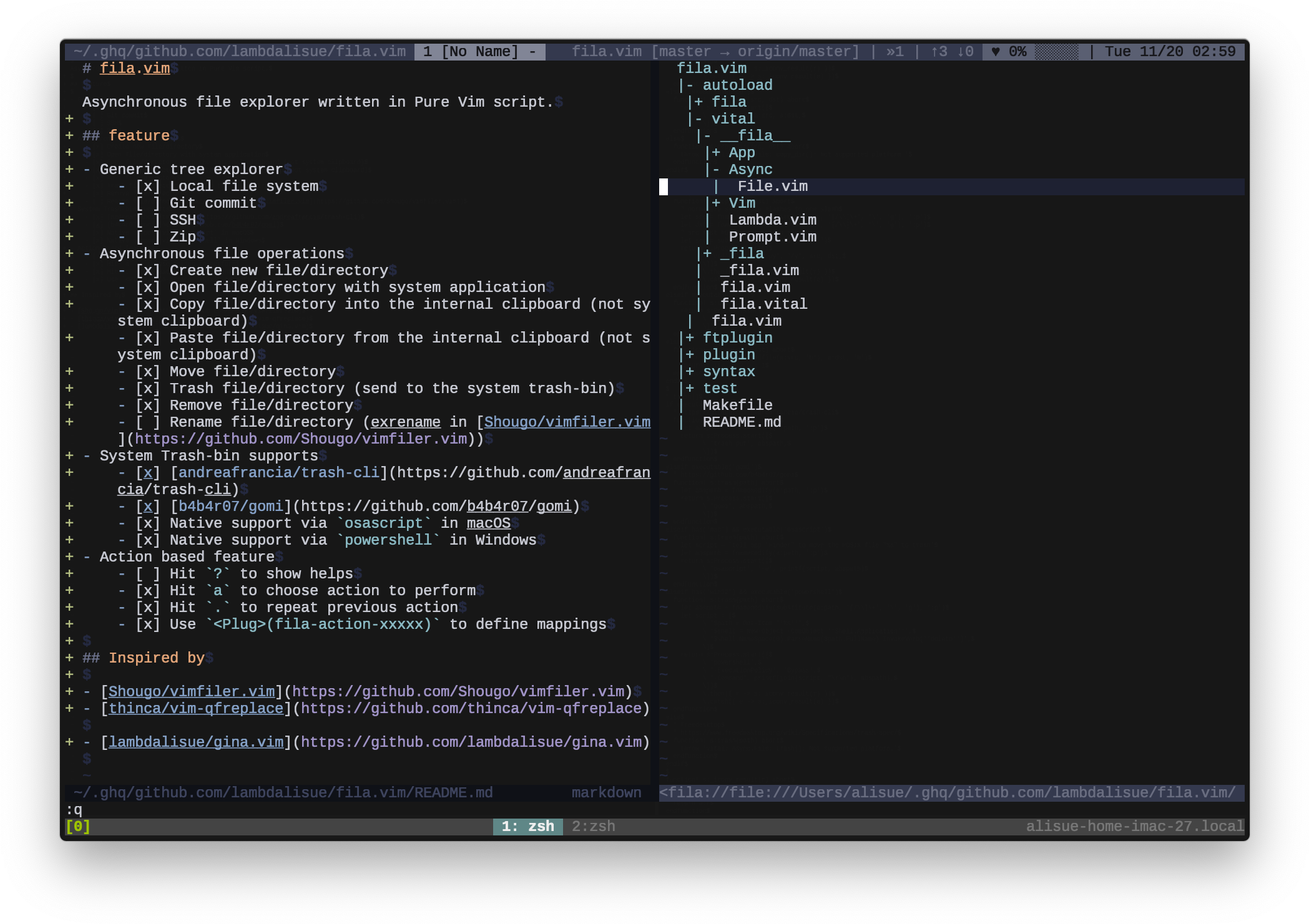
Task: Click the fila.vim heading link
Action: click(x=135, y=68)
